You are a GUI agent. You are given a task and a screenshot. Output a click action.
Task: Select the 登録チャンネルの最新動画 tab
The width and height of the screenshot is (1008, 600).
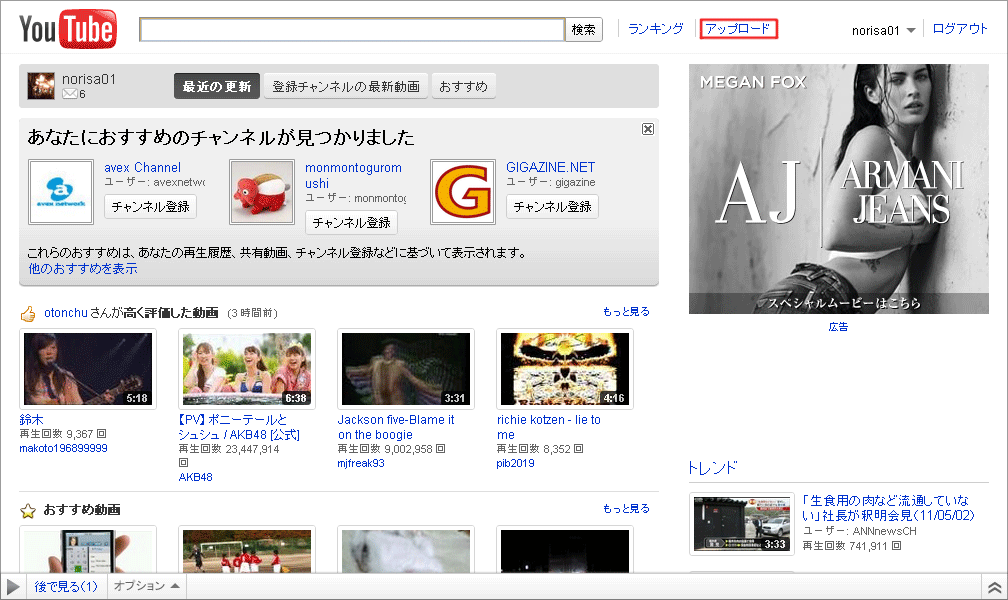[346, 86]
